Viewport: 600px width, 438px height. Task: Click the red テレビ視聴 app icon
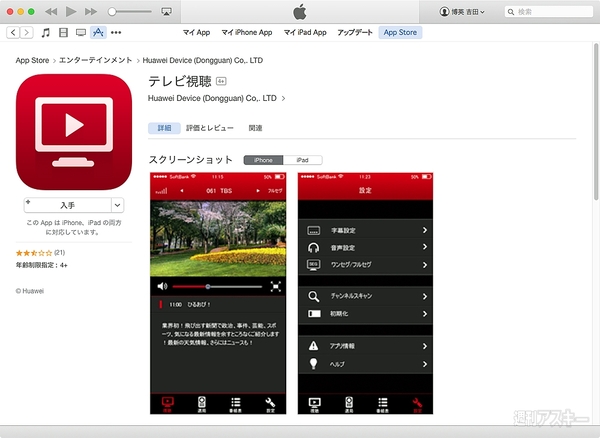[74, 132]
